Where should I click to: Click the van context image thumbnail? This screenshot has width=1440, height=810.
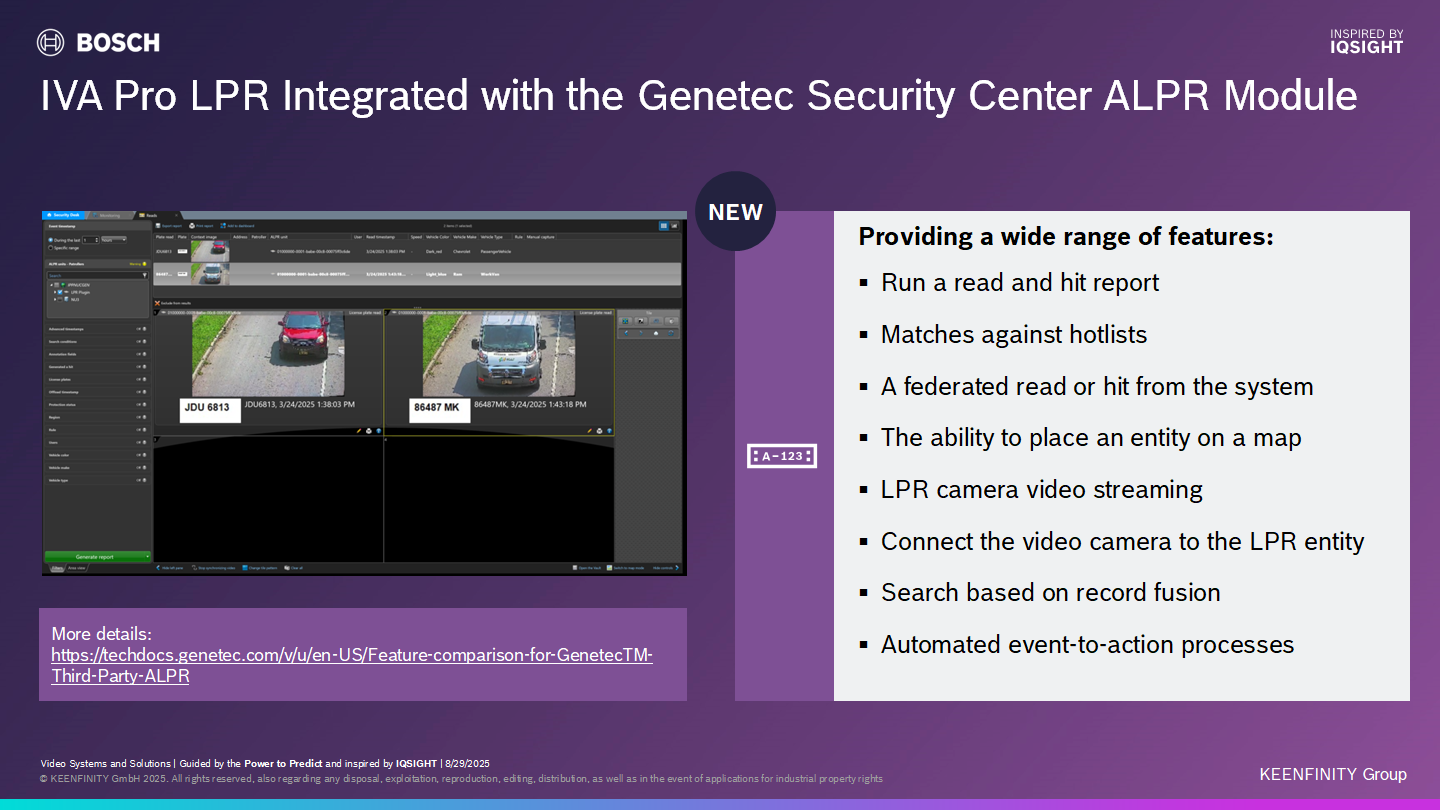coord(210,273)
